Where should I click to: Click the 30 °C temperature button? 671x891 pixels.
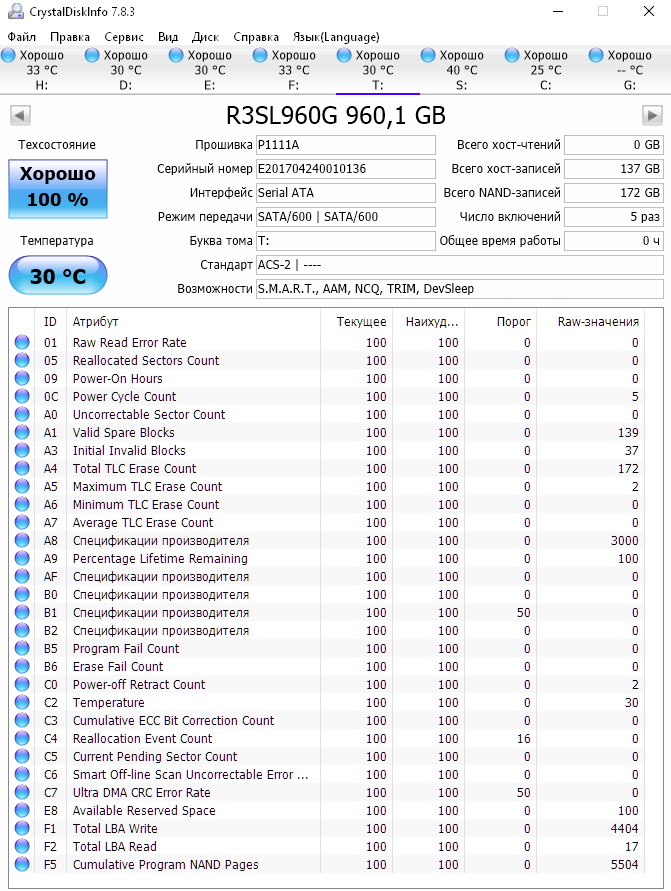click(58, 276)
